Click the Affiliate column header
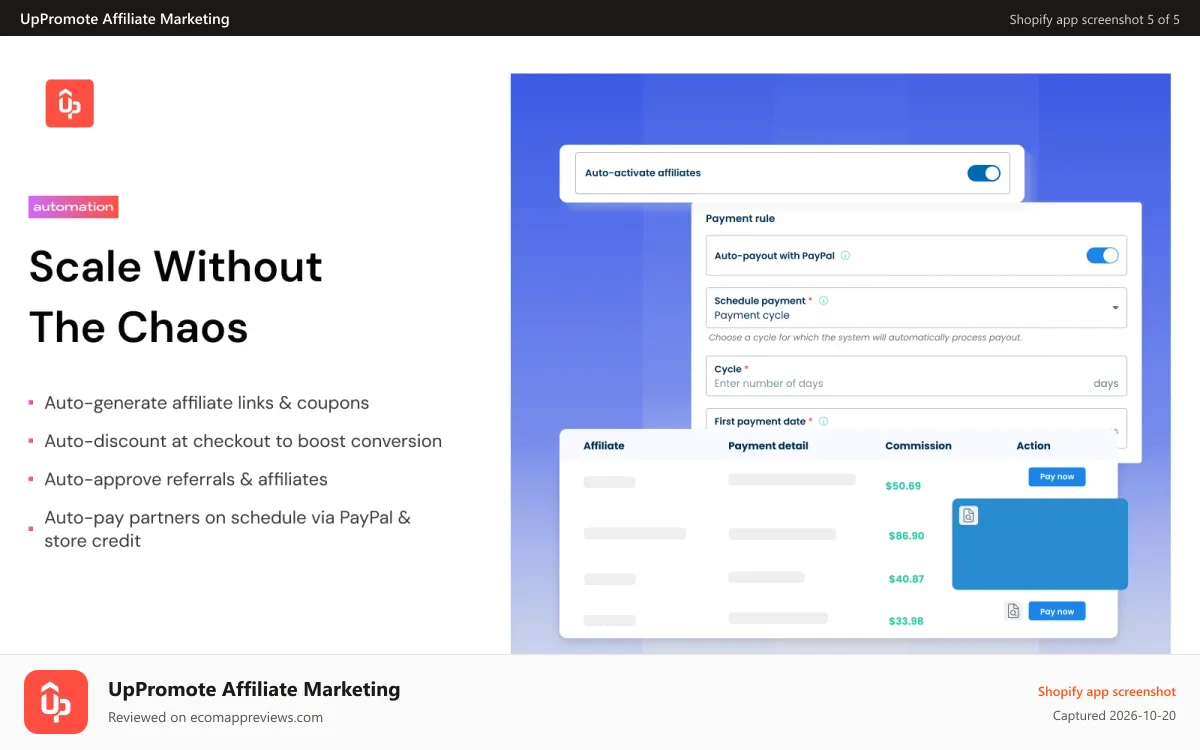The height and width of the screenshot is (750, 1200). point(604,446)
